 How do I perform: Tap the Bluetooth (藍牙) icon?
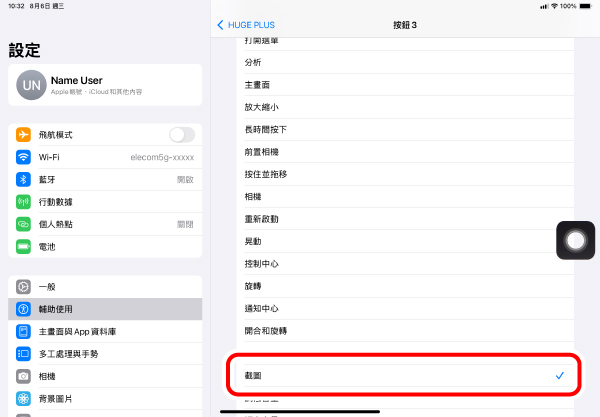[24, 179]
